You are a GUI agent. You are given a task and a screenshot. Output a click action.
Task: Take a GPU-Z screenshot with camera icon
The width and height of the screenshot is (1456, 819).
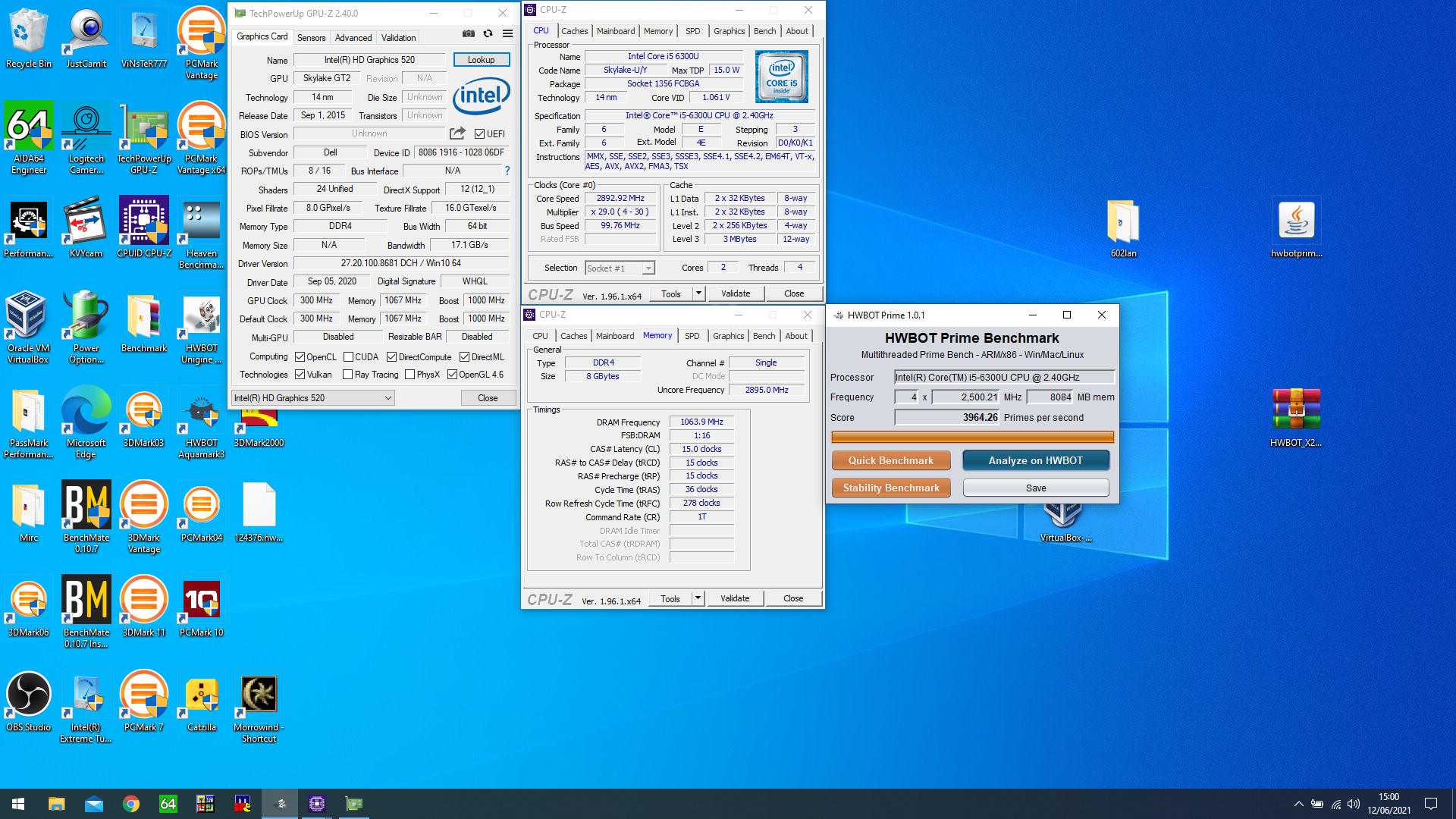click(469, 33)
